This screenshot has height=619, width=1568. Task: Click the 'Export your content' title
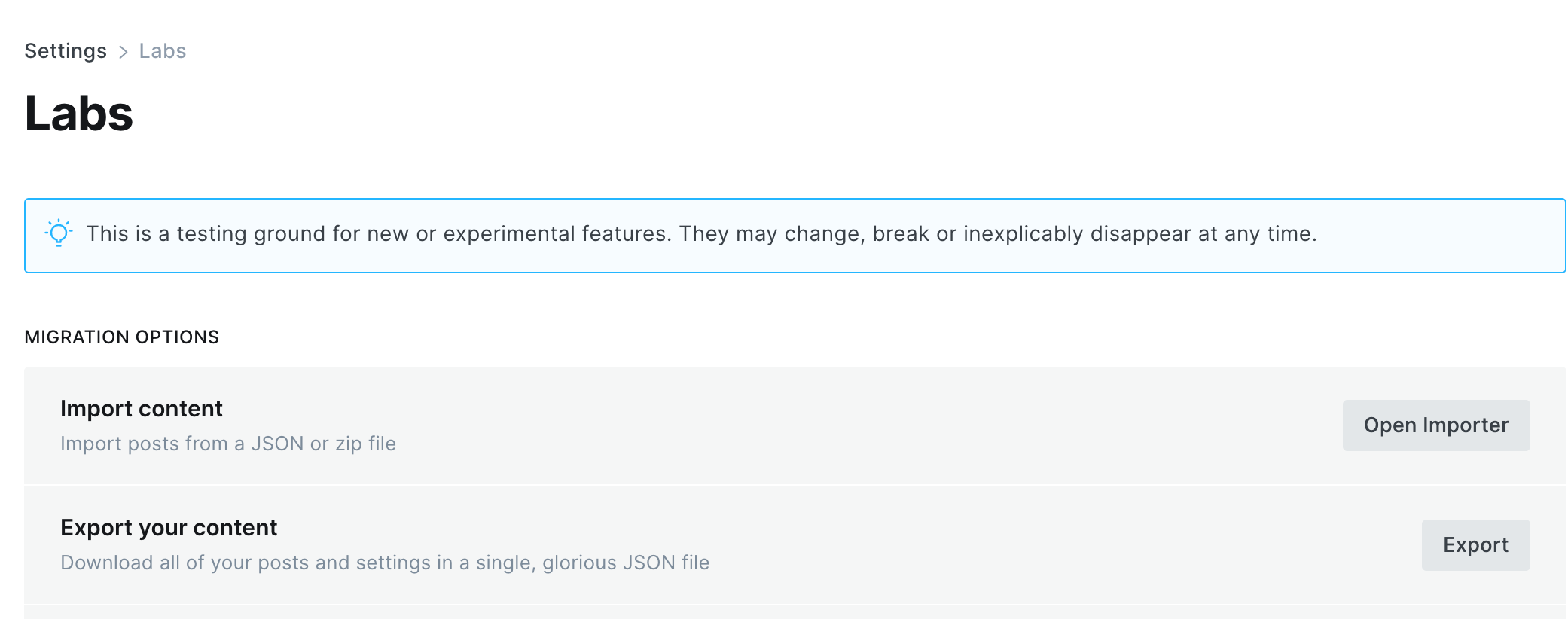(x=169, y=528)
